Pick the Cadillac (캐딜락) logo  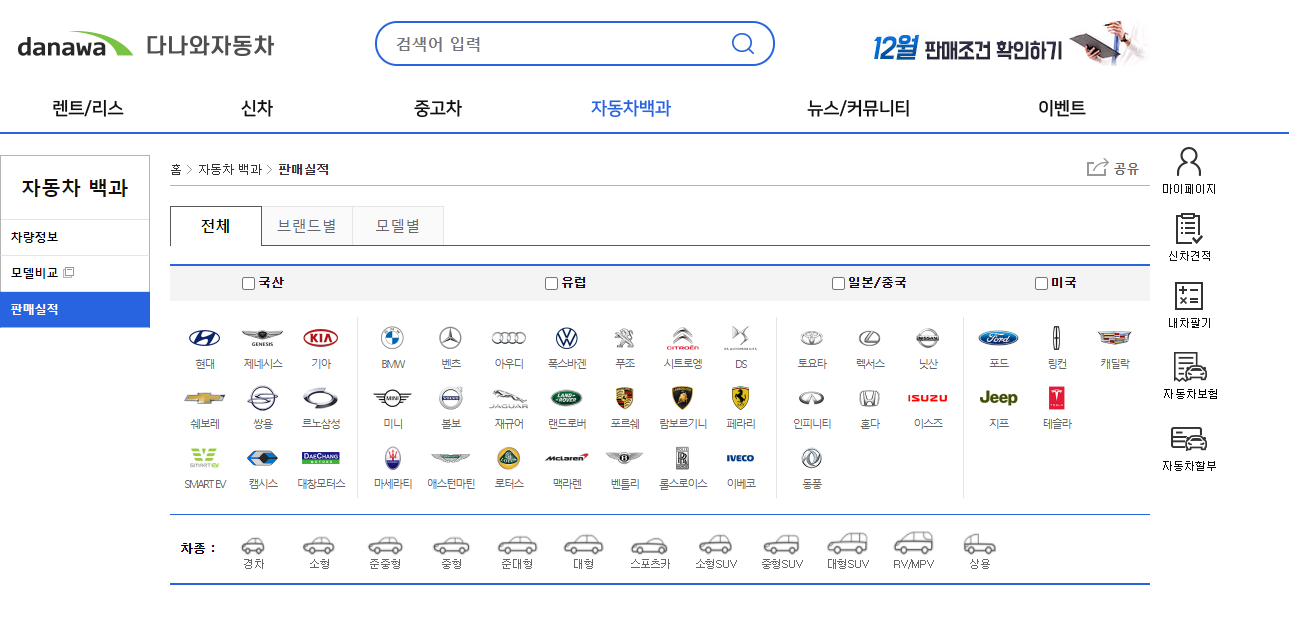[x=1115, y=338]
